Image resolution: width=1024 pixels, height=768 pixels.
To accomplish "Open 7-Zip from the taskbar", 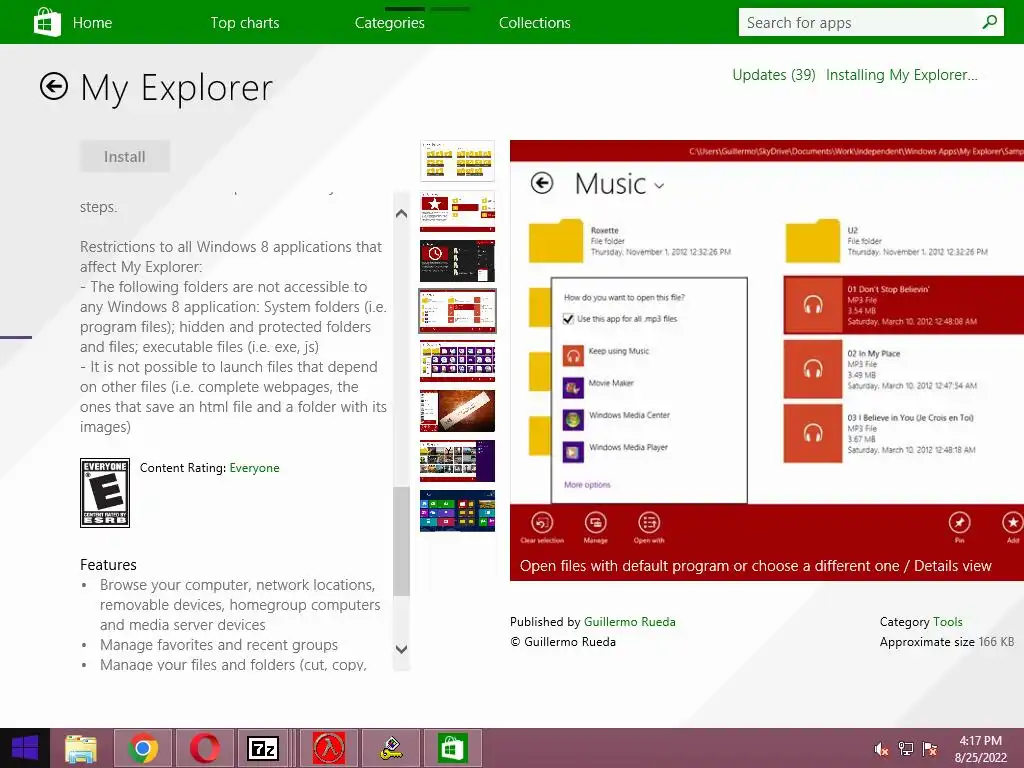I will (x=263, y=748).
